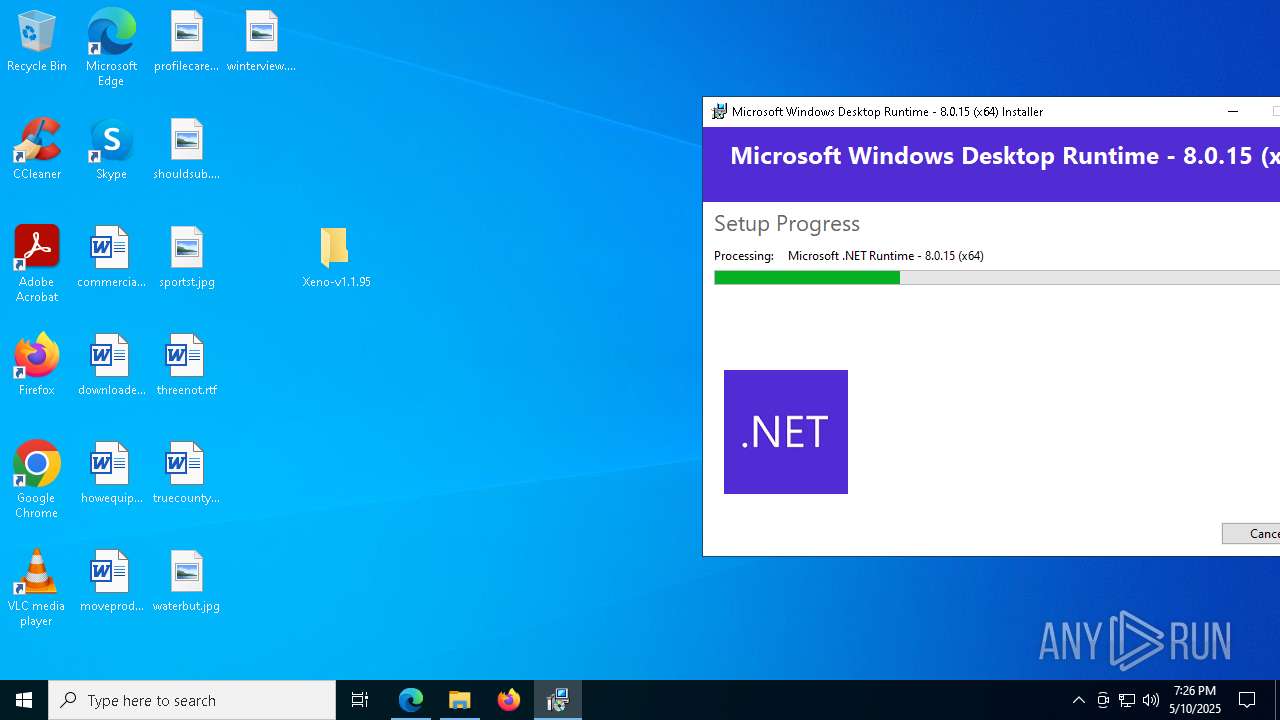
Task: Minimize the Desktop Runtime Installer window
Action: [1233, 112]
